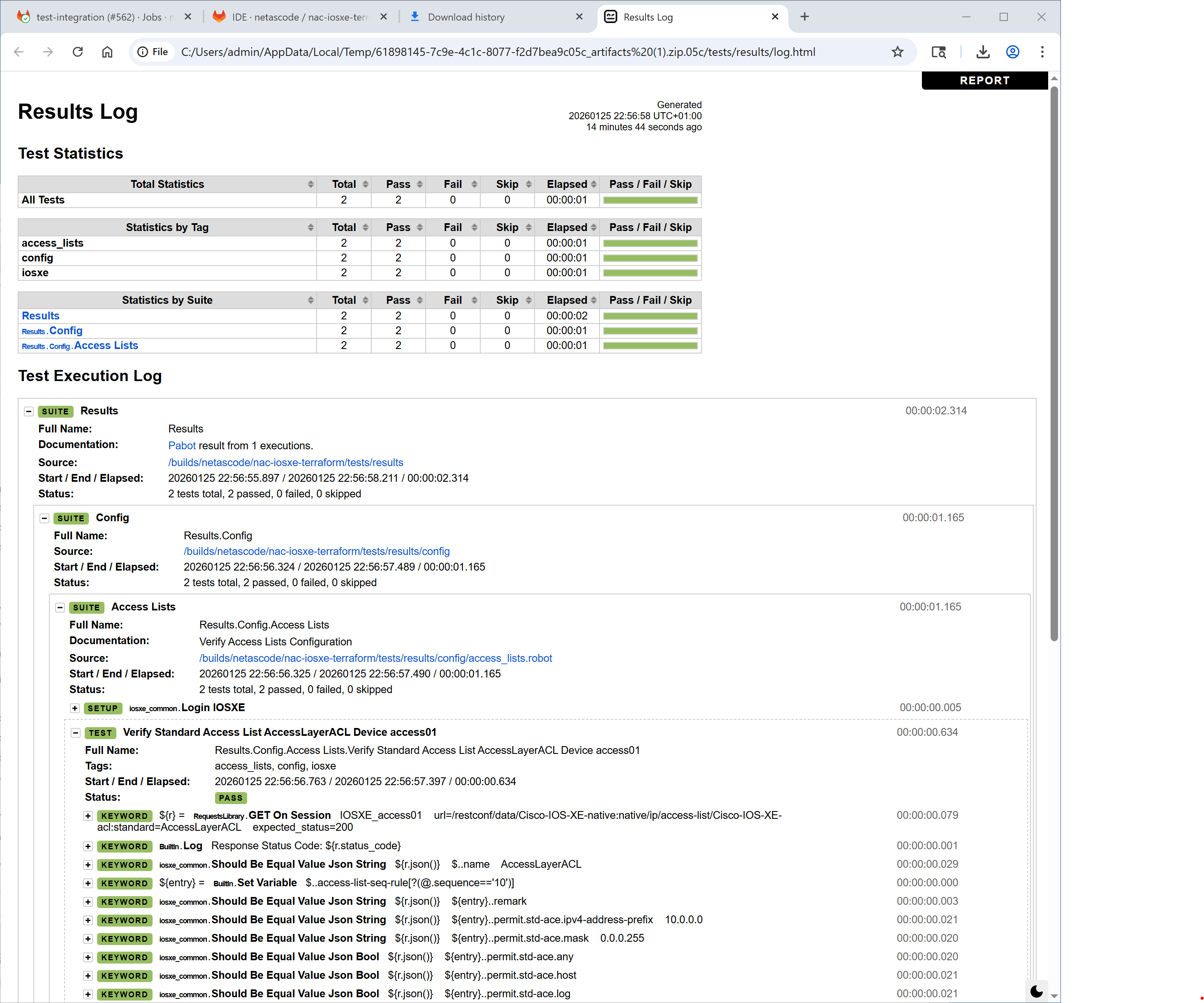The height and width of the screenshot is (1003, 1204).
Task: Collapse the top-level Results suite
Action: click(x=29, y=411)
